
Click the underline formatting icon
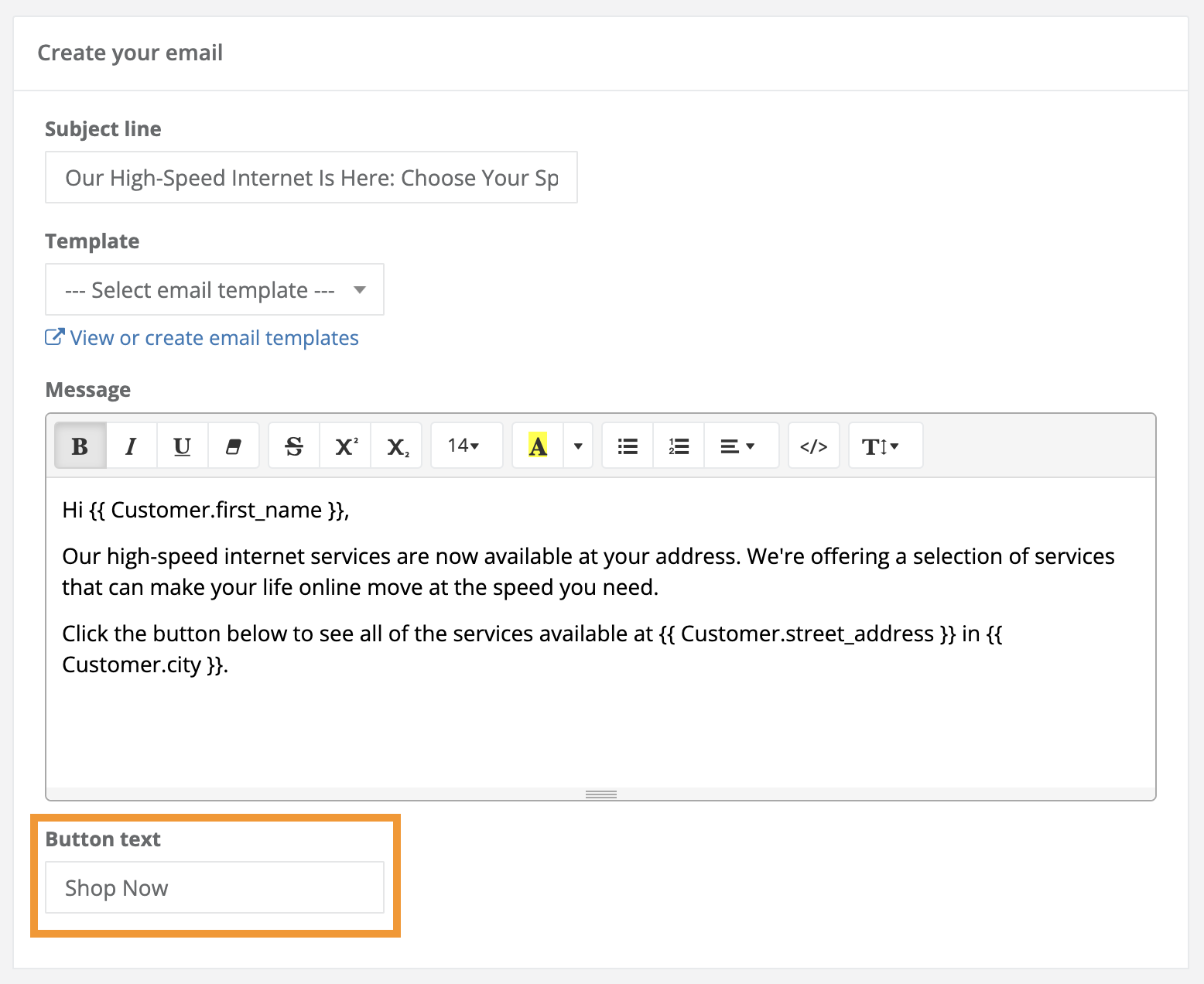point(182,446)
